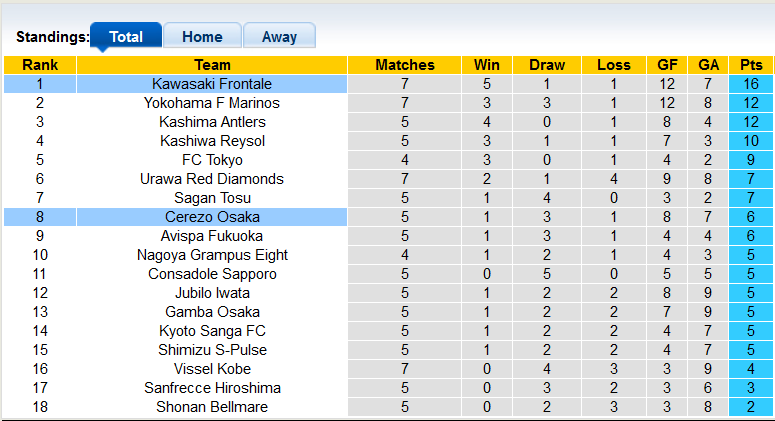Screen dimensions: 775x421
Task: Open the Home standings tab
Action: tap(202, 37)
